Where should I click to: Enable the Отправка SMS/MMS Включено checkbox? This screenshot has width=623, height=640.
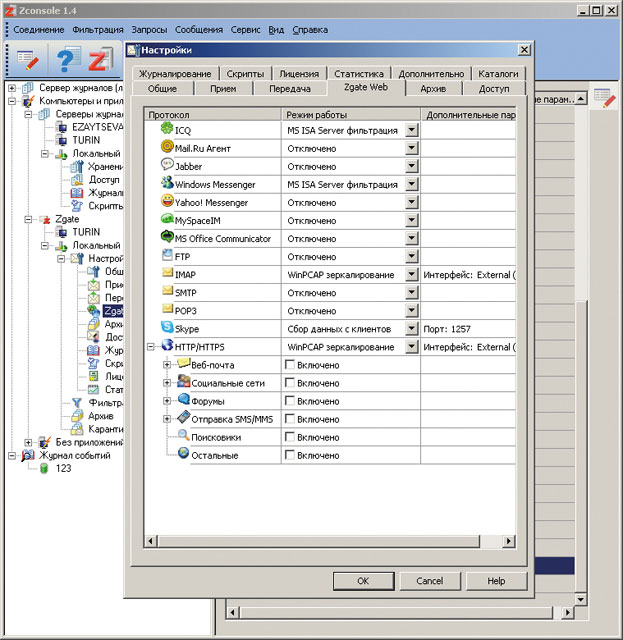tap(289, 418)
